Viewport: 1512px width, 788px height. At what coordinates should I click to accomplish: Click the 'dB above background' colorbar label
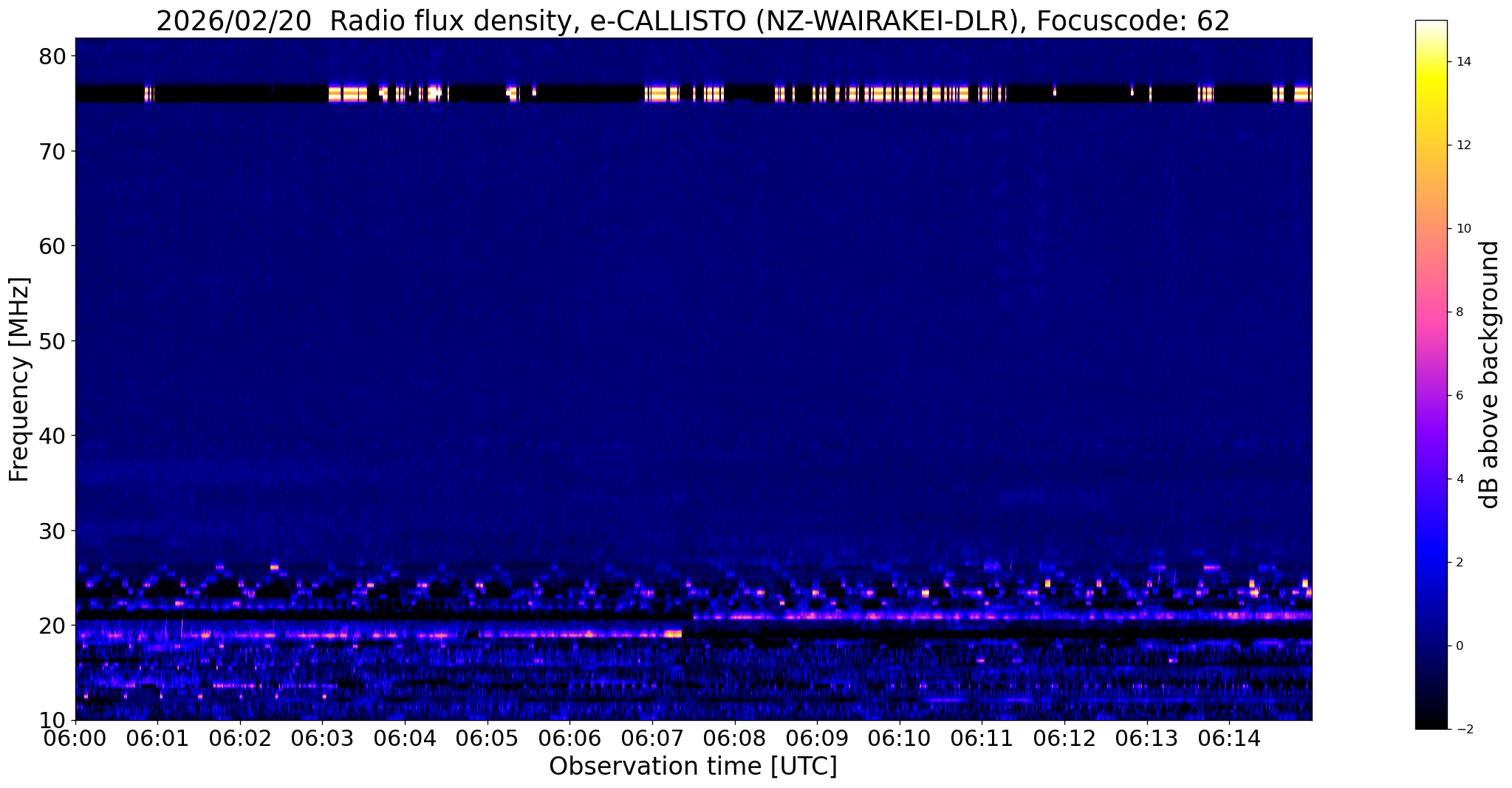(1490, 374)
